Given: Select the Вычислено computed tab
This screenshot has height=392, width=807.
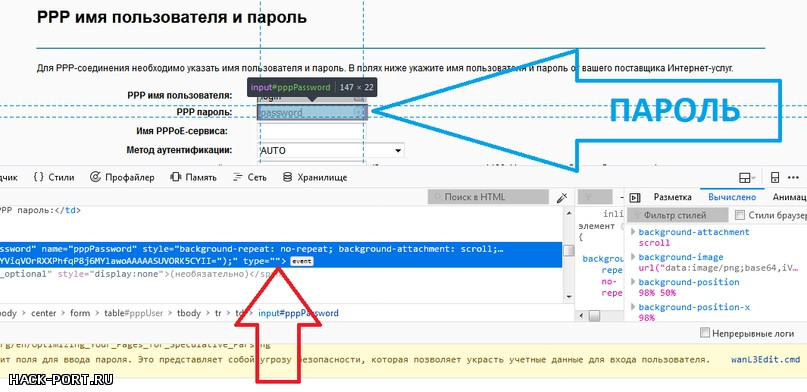Looking at the screenshot, I should (732, 197).
